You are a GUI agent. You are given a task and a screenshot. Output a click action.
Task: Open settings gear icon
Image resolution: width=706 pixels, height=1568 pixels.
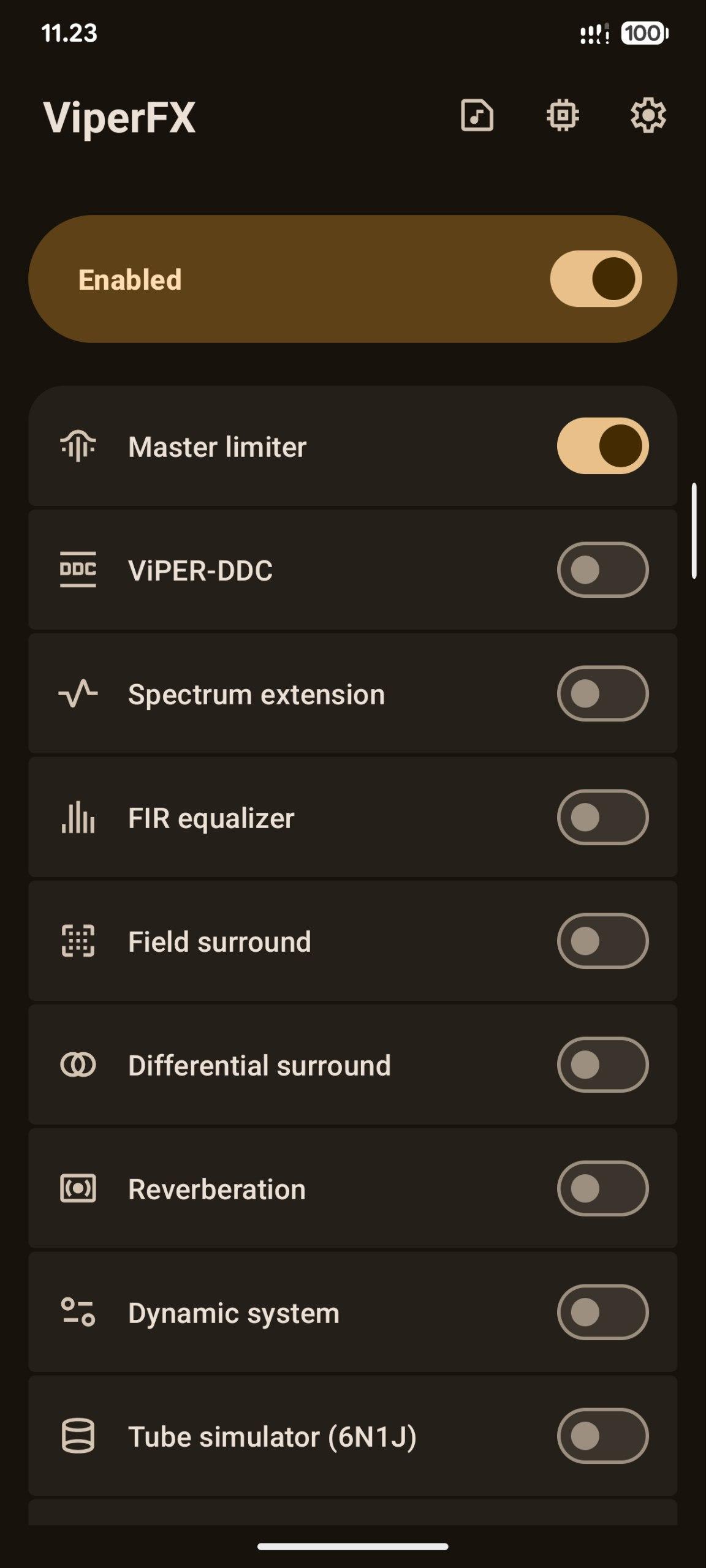[x=648, y=115]
